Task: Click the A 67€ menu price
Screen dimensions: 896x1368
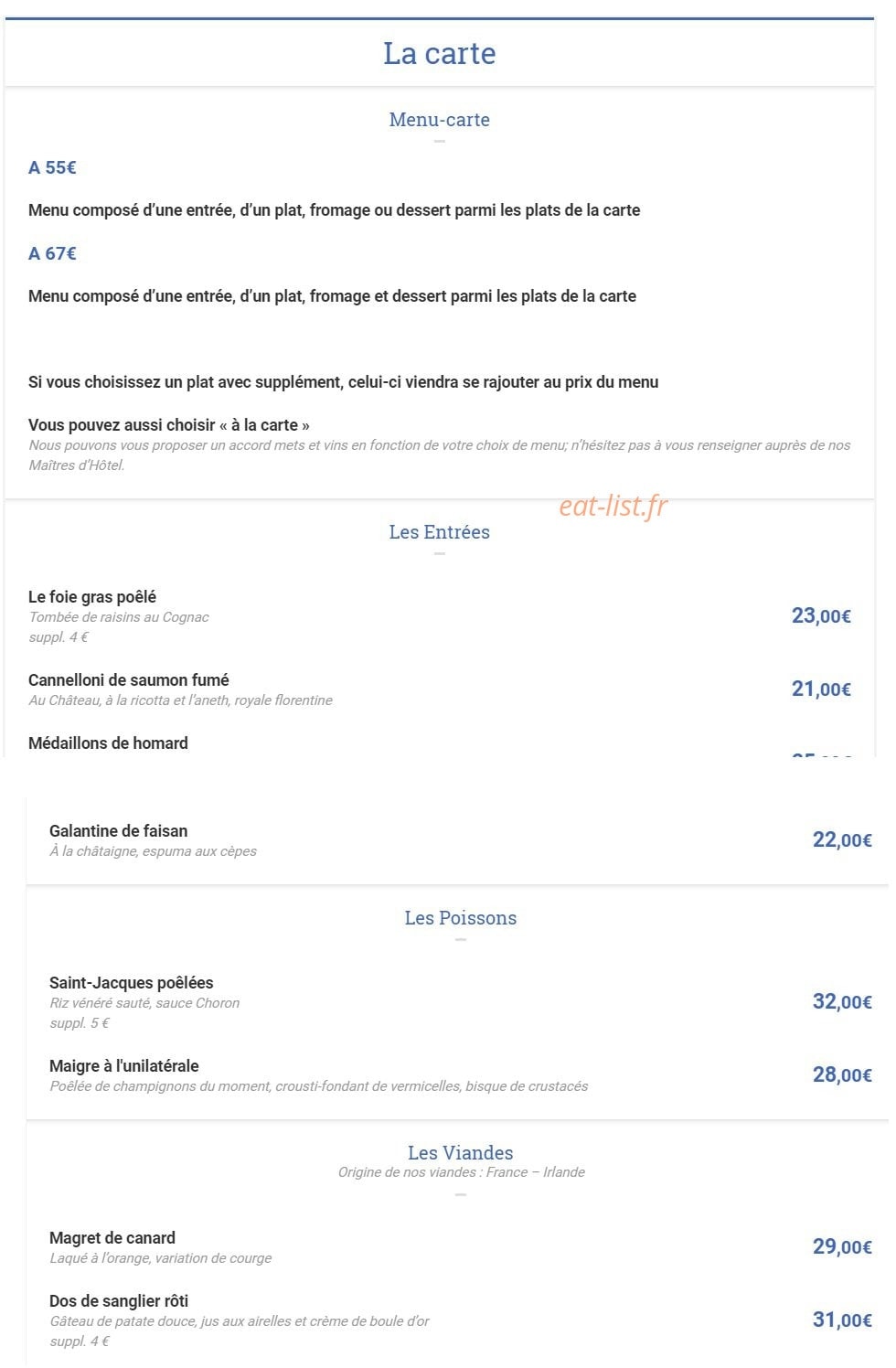Action: pos(52,253)
